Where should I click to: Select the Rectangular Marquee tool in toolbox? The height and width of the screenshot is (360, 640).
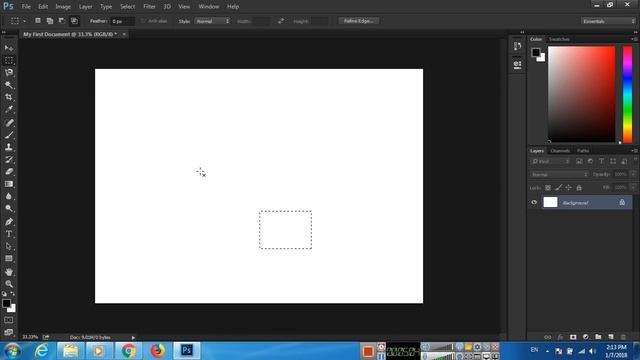click(9, 60)
